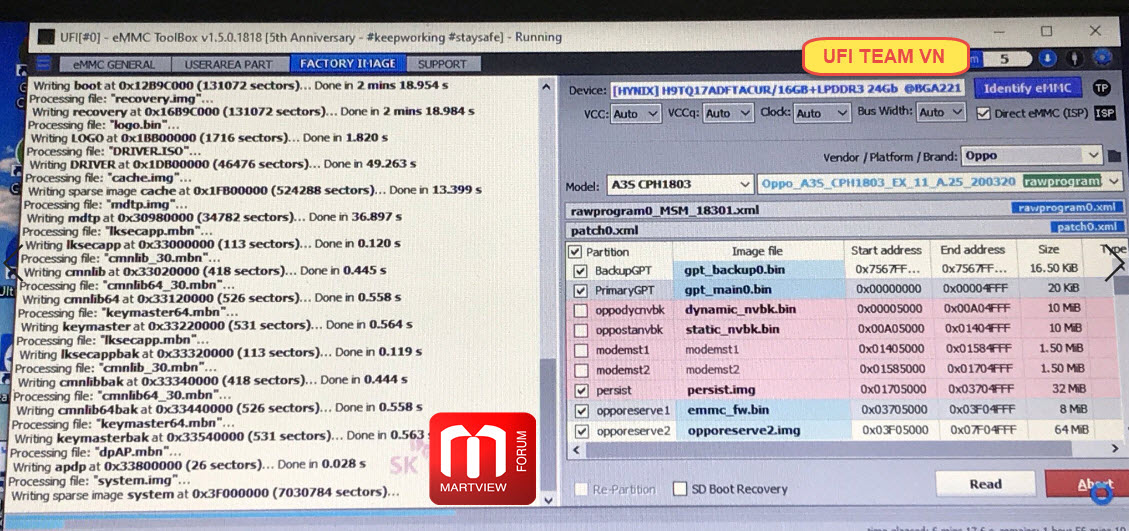Check the oppostanvbk partition checkbox
Viewport: 1129px width, 531px height.
point(580,330)
